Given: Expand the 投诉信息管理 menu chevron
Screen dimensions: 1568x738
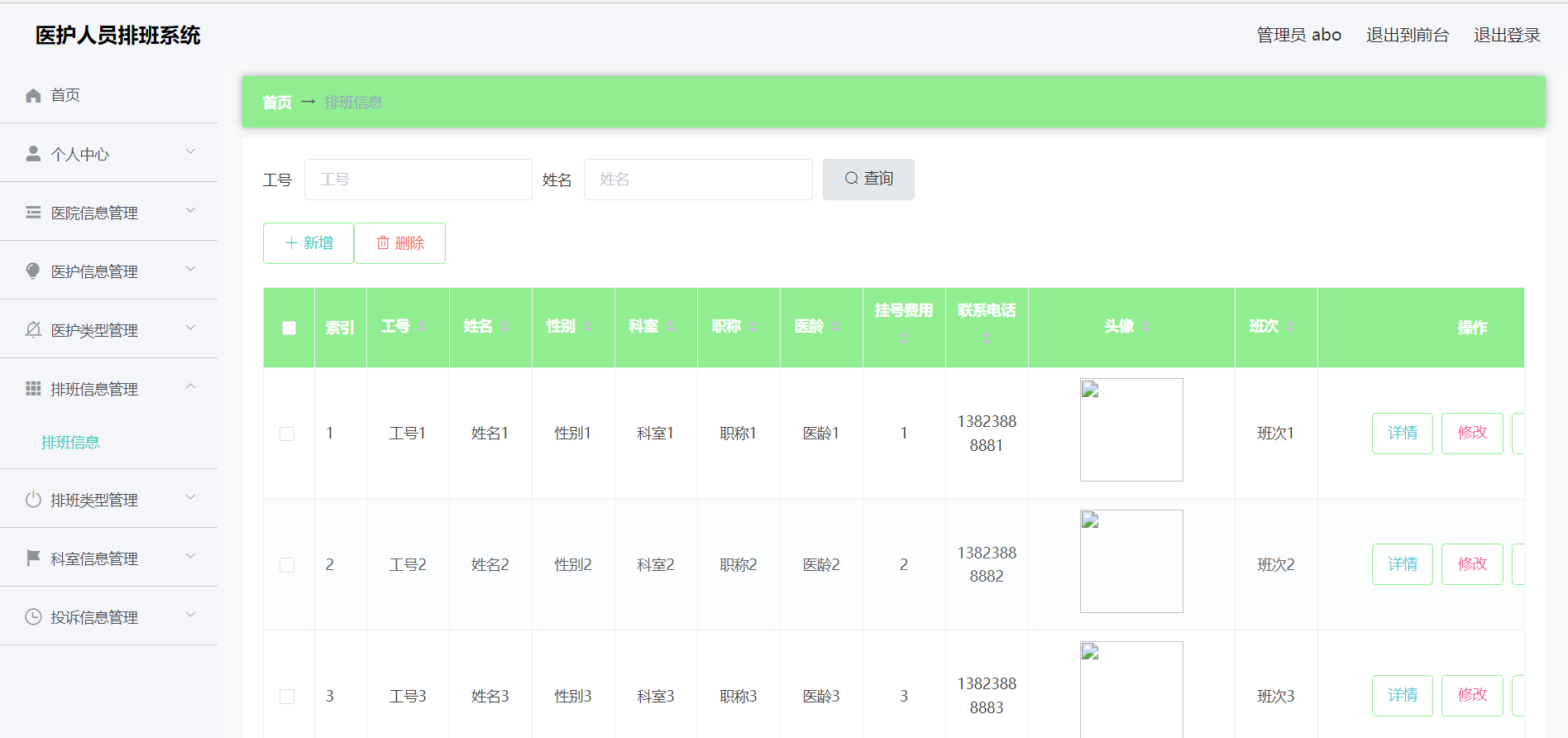Looking at the screenshot, I should [191, 616].
